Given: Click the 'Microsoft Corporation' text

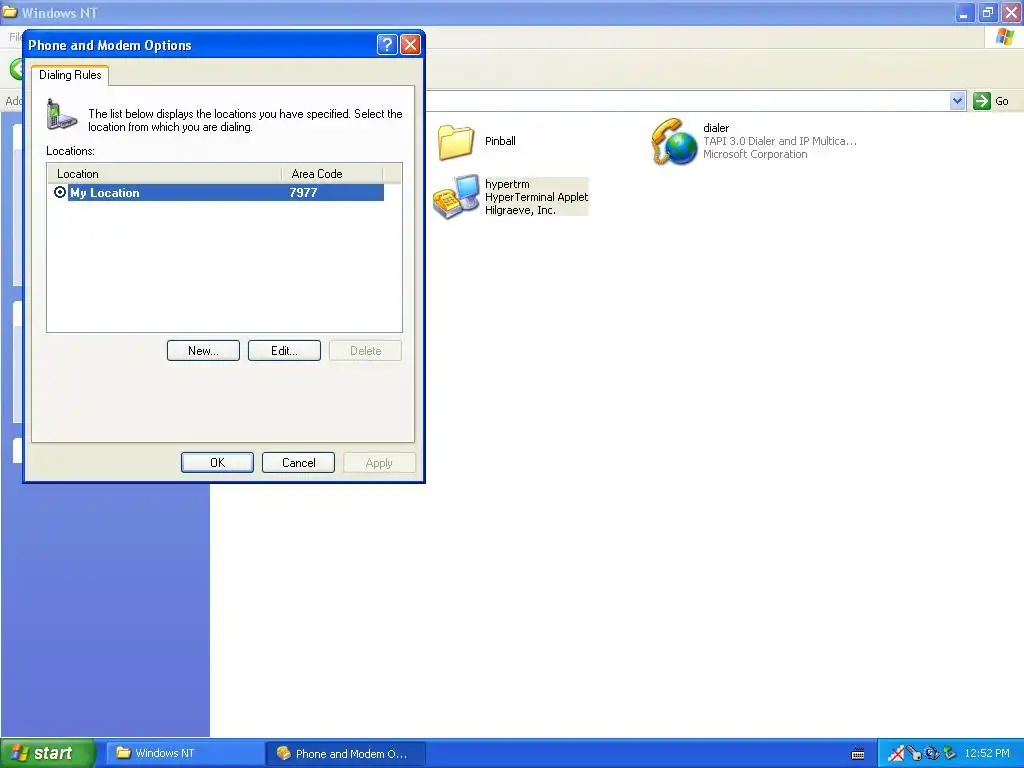Looking at the screenshot, I should click(x=755, y=154).
